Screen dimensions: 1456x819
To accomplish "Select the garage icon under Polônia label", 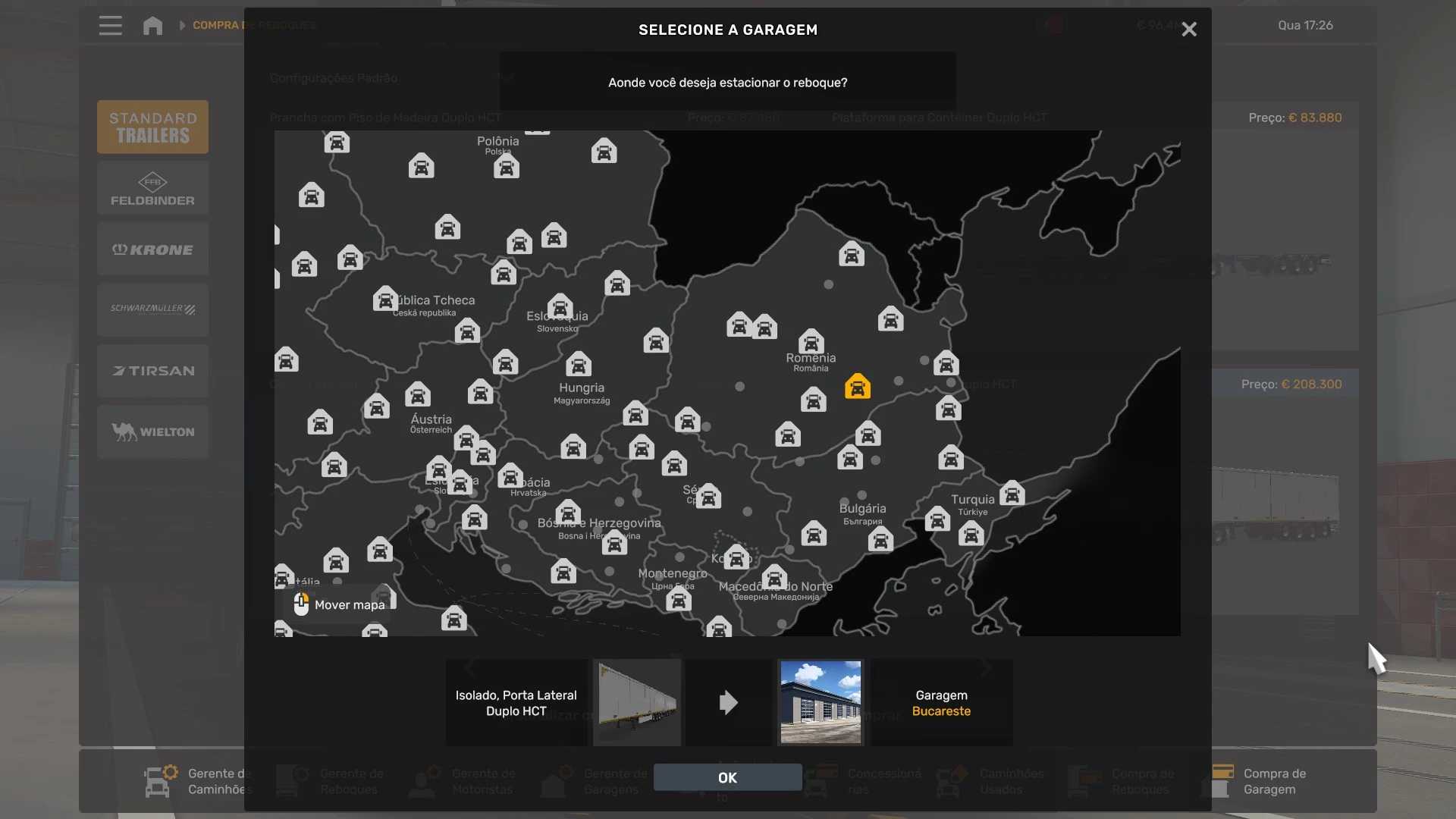I will click(x=507, y=167).
